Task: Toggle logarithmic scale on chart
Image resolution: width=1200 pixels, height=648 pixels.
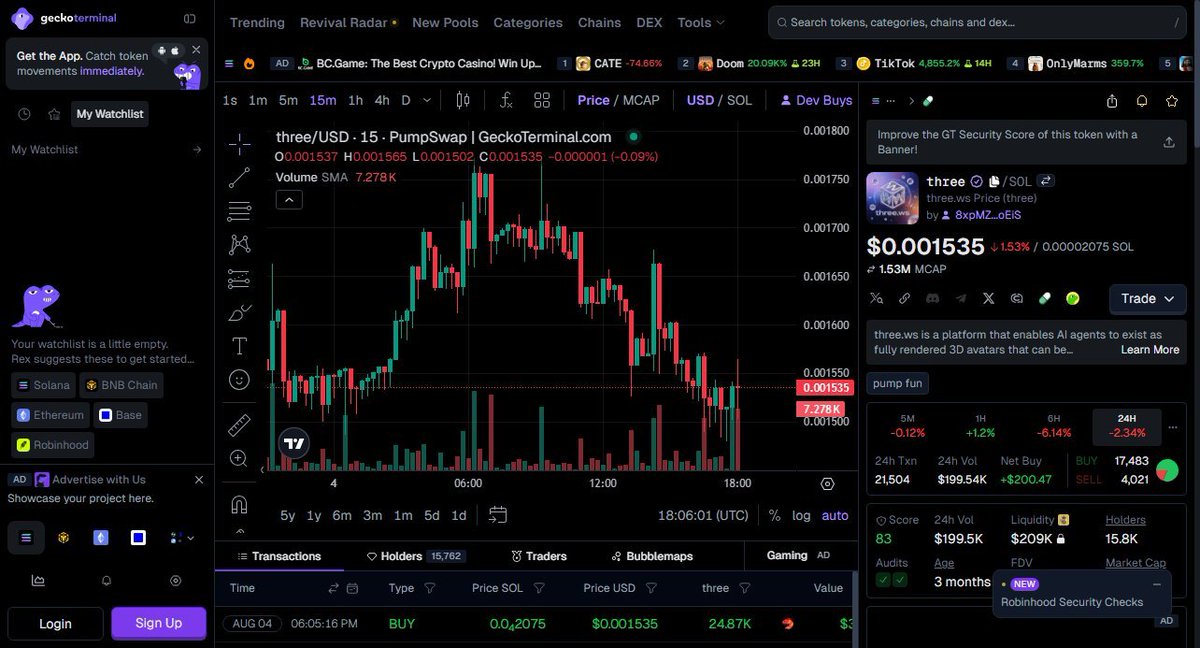Action: pyautogui.click(x=801, y=515)
